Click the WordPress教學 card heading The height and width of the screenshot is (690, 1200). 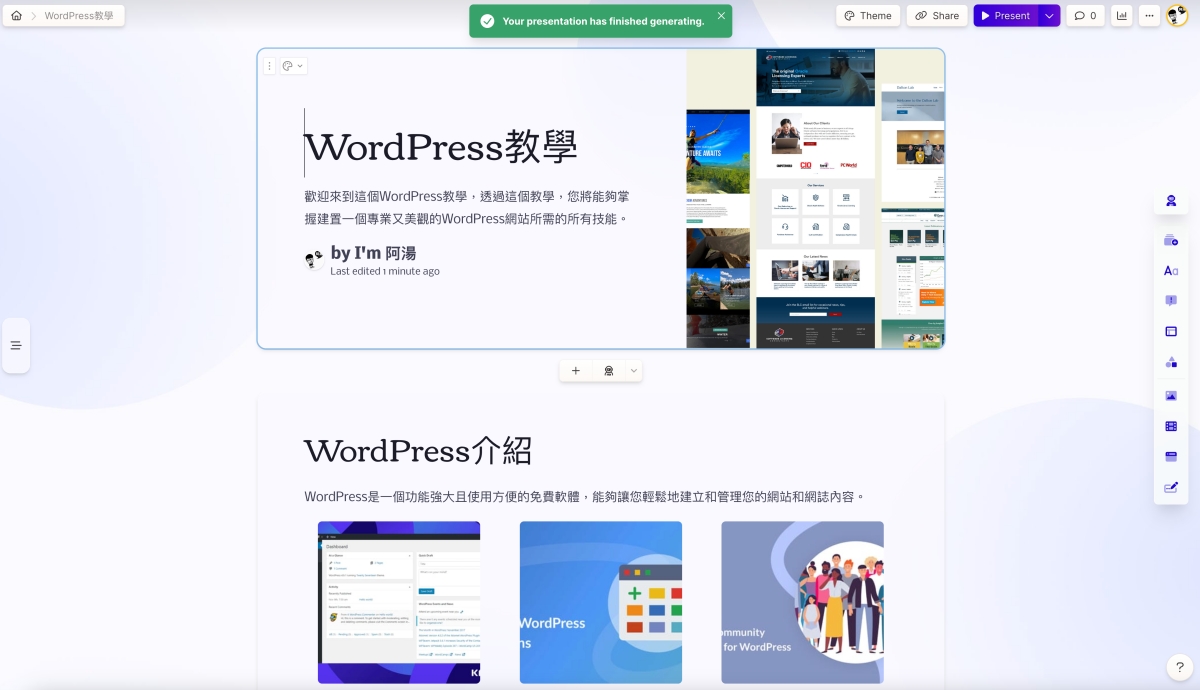pyautogui.click(x=441, y=147)
